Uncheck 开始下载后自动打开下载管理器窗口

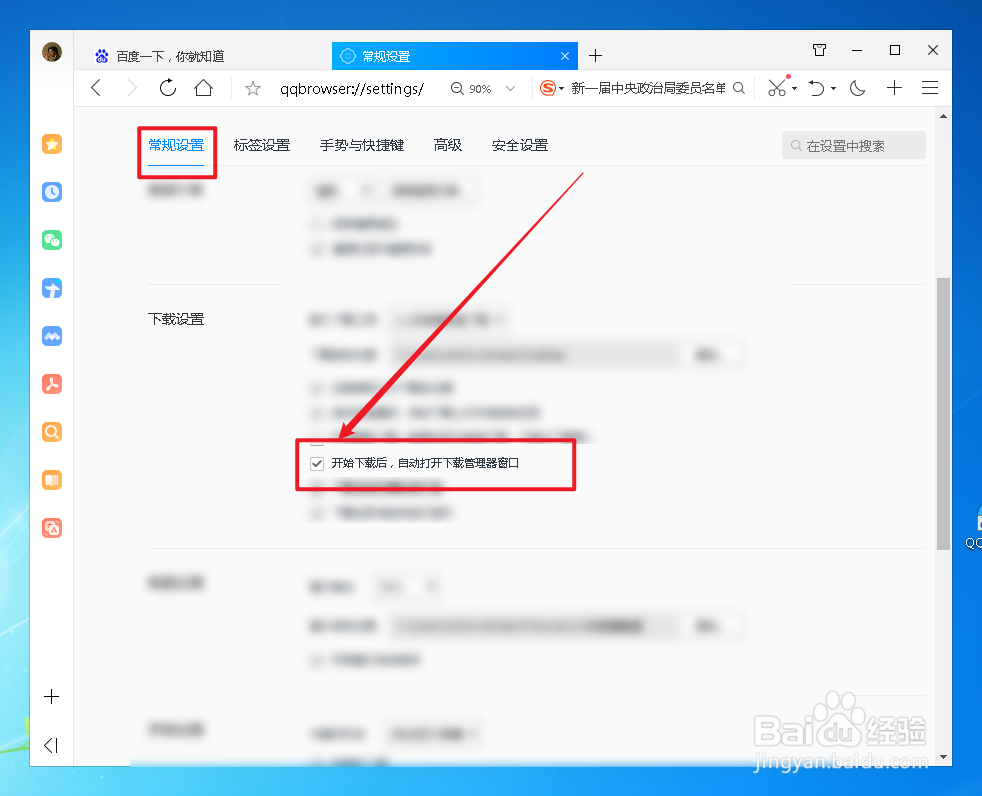pos(317,463)
